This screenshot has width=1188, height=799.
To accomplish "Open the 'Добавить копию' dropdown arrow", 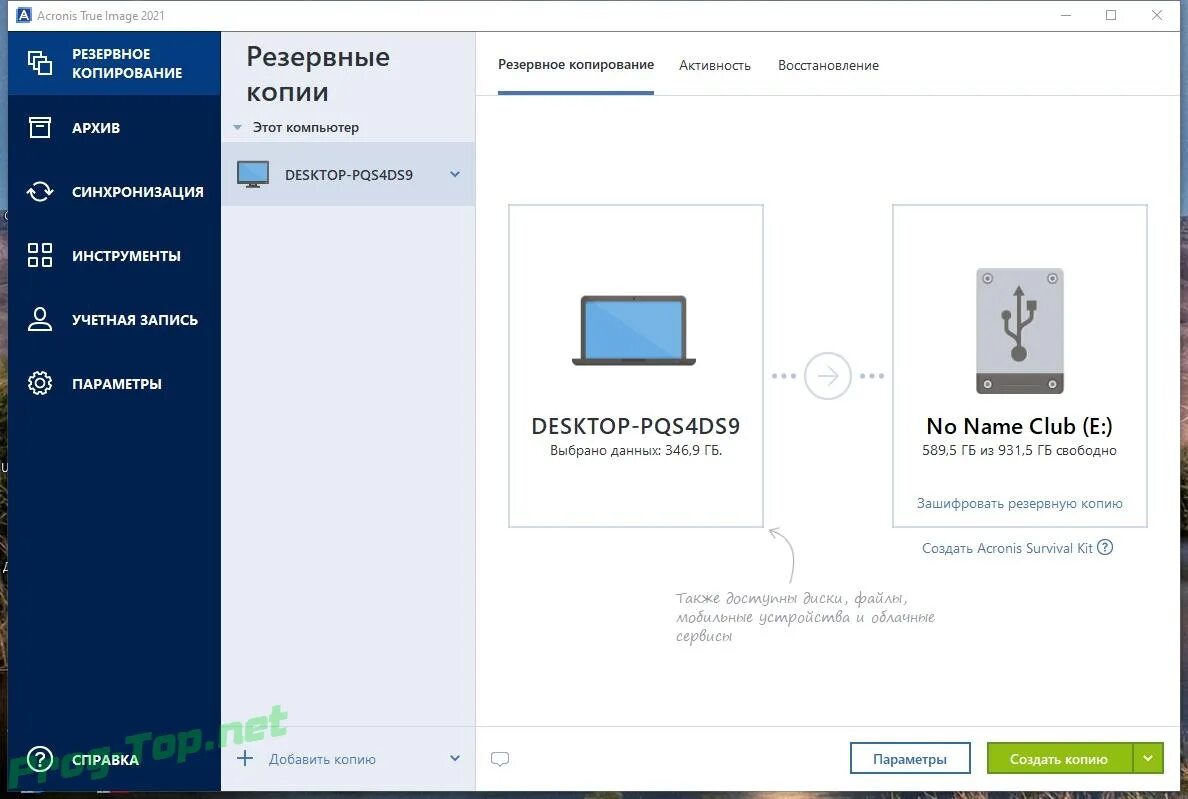I will pos(455,758).
